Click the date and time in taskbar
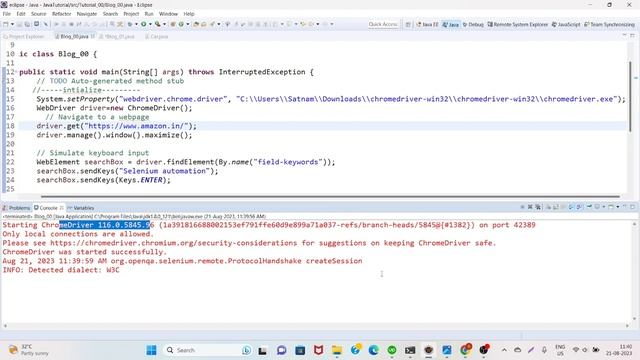Viewport: 640px width, 360px height. point(619,350)
